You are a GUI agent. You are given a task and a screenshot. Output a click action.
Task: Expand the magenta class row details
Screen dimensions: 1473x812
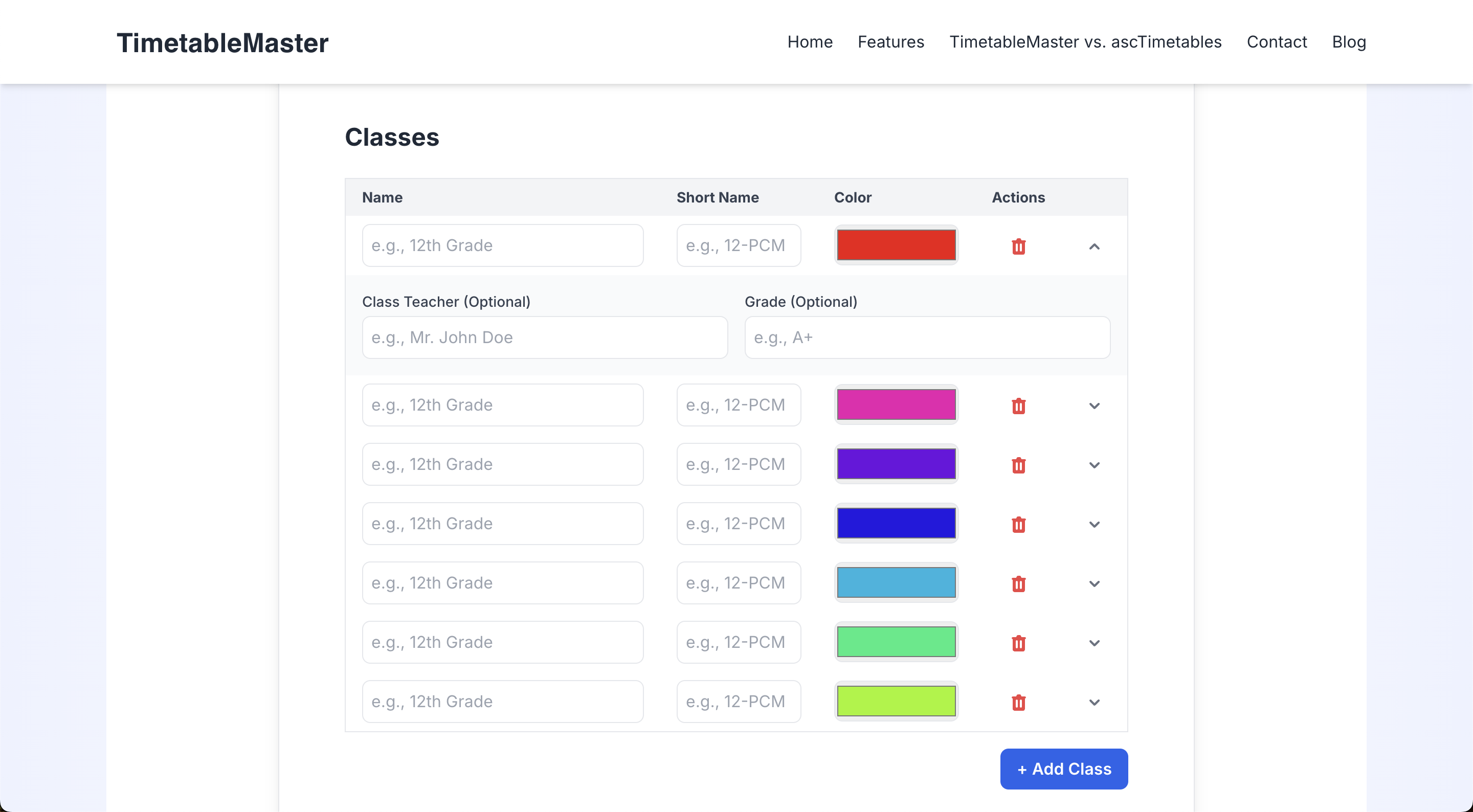pyautogui.click(x=1094, y=406)
